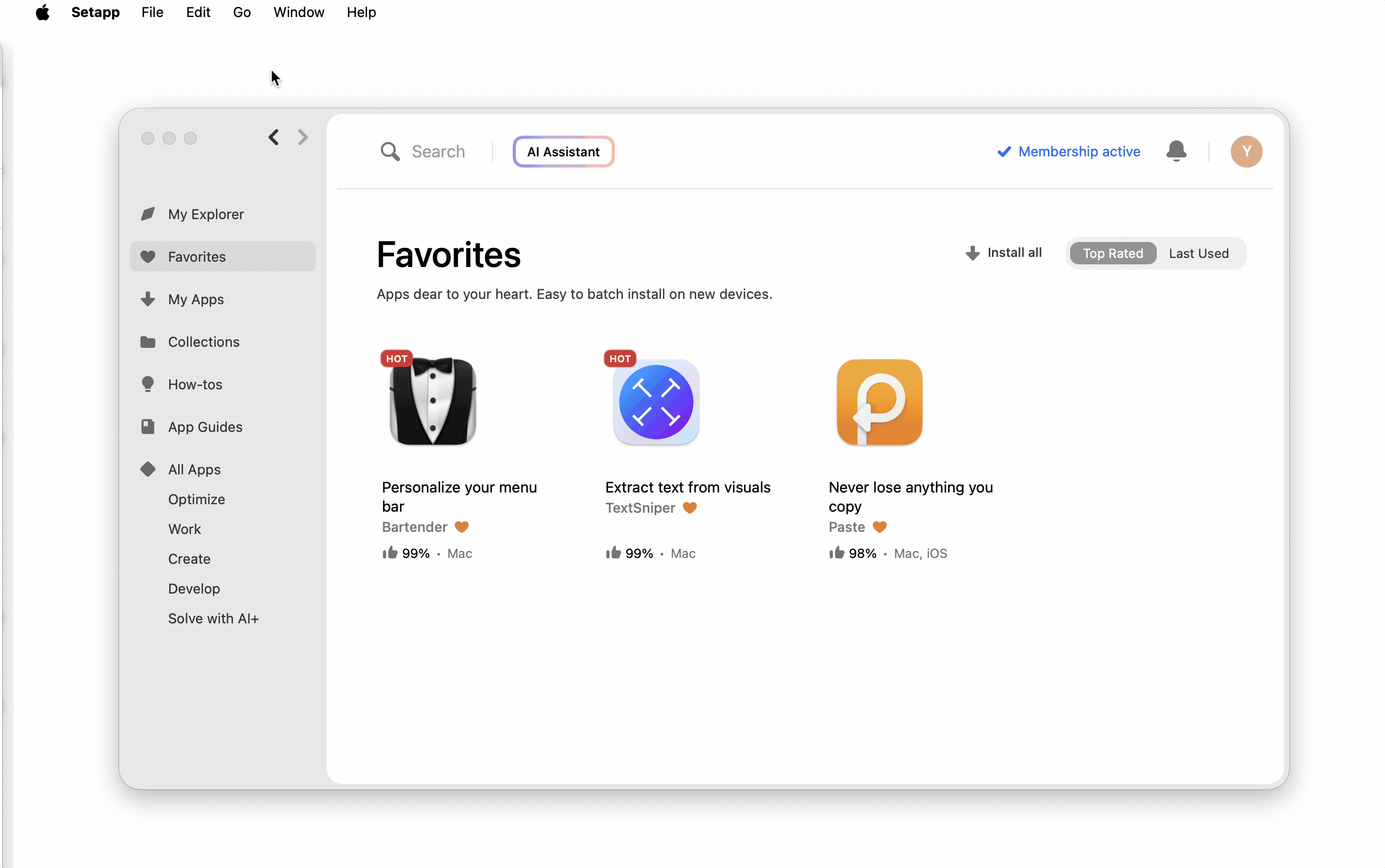
Task: Open the Work category
Action: pos(184,529)
